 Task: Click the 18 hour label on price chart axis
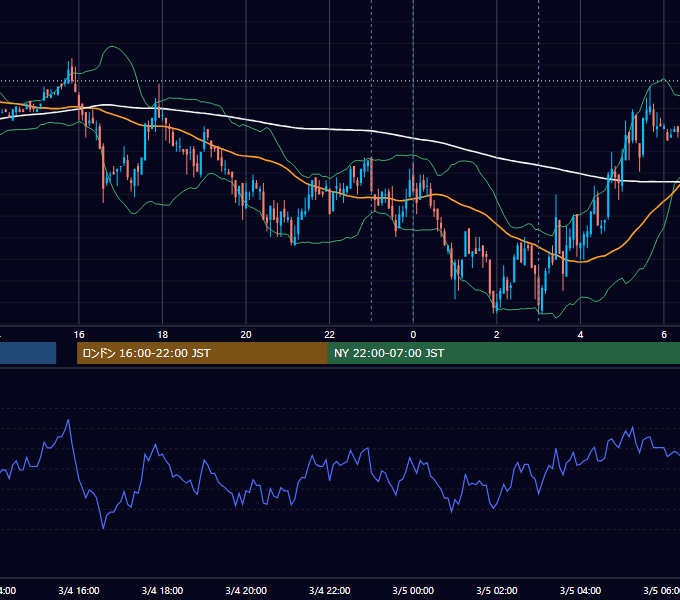(163, 335)
